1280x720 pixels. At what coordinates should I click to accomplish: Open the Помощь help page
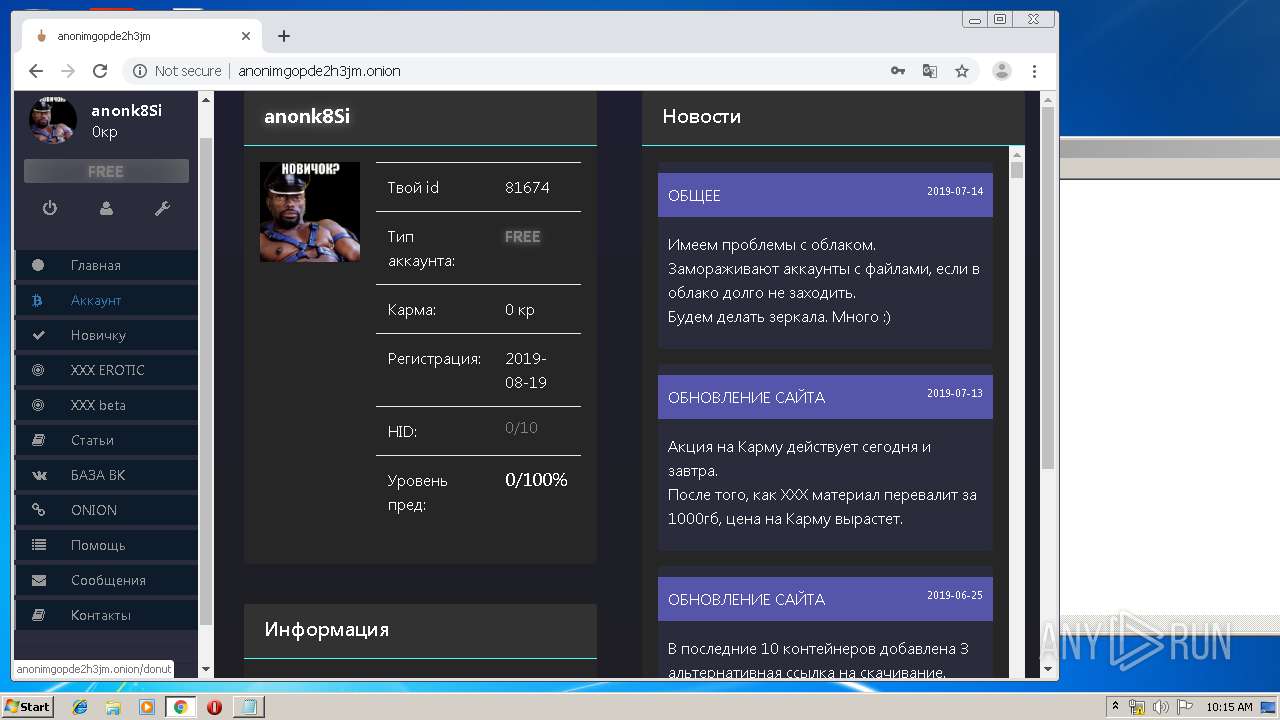pos(106,545)
